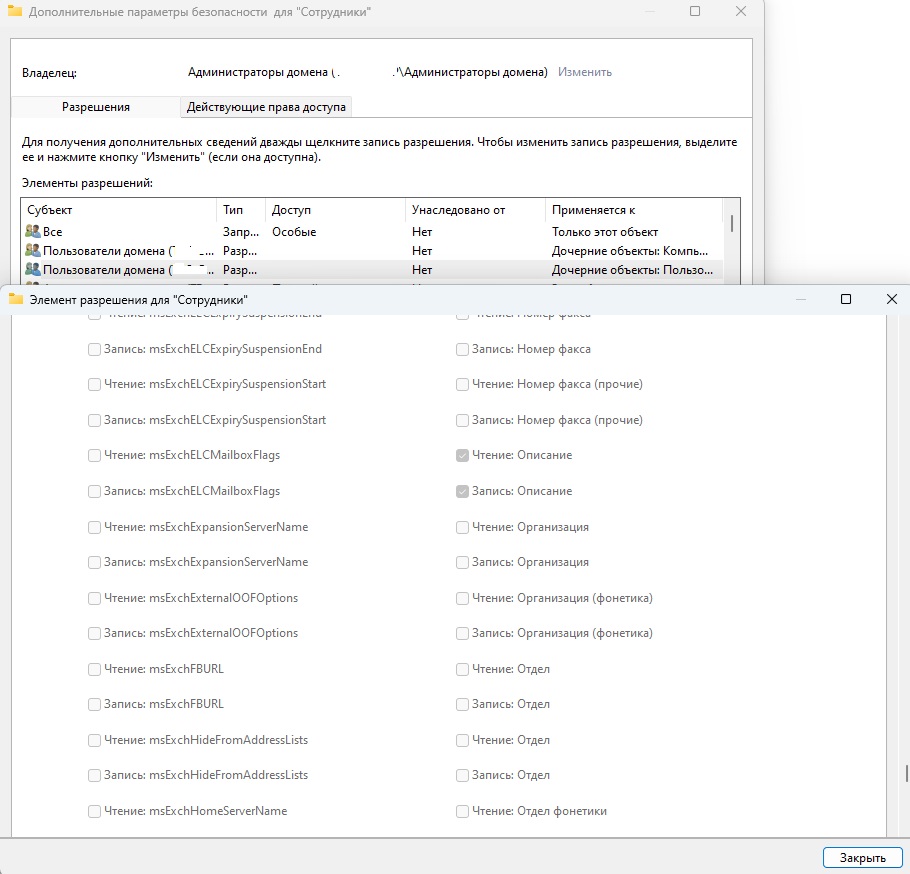The image size is (910, 874).
Task: Tick "Чтение: msExchHomeServerName" checkbox
Action: (x=94, y=811)
